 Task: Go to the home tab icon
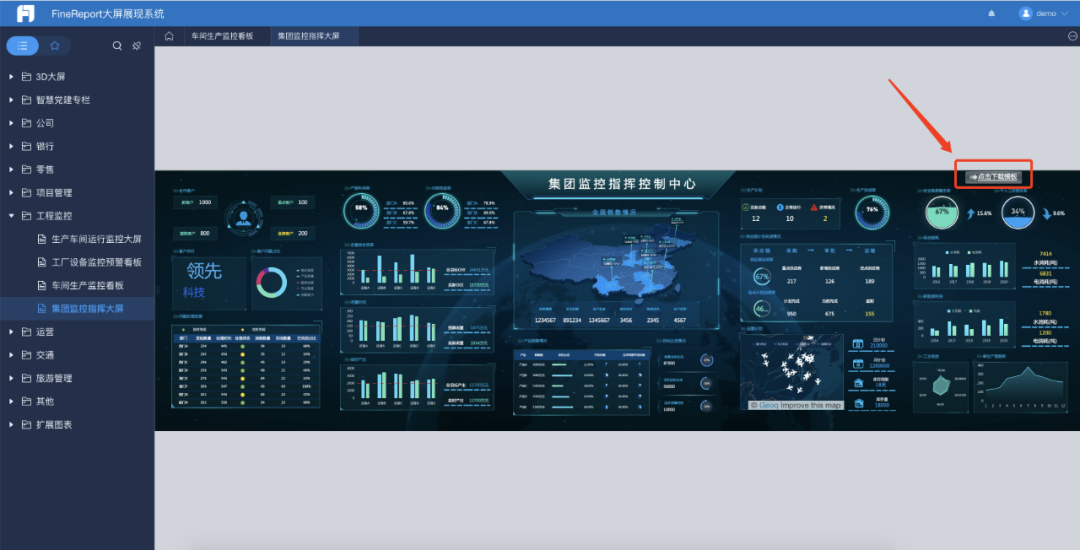tap(169, 36)
